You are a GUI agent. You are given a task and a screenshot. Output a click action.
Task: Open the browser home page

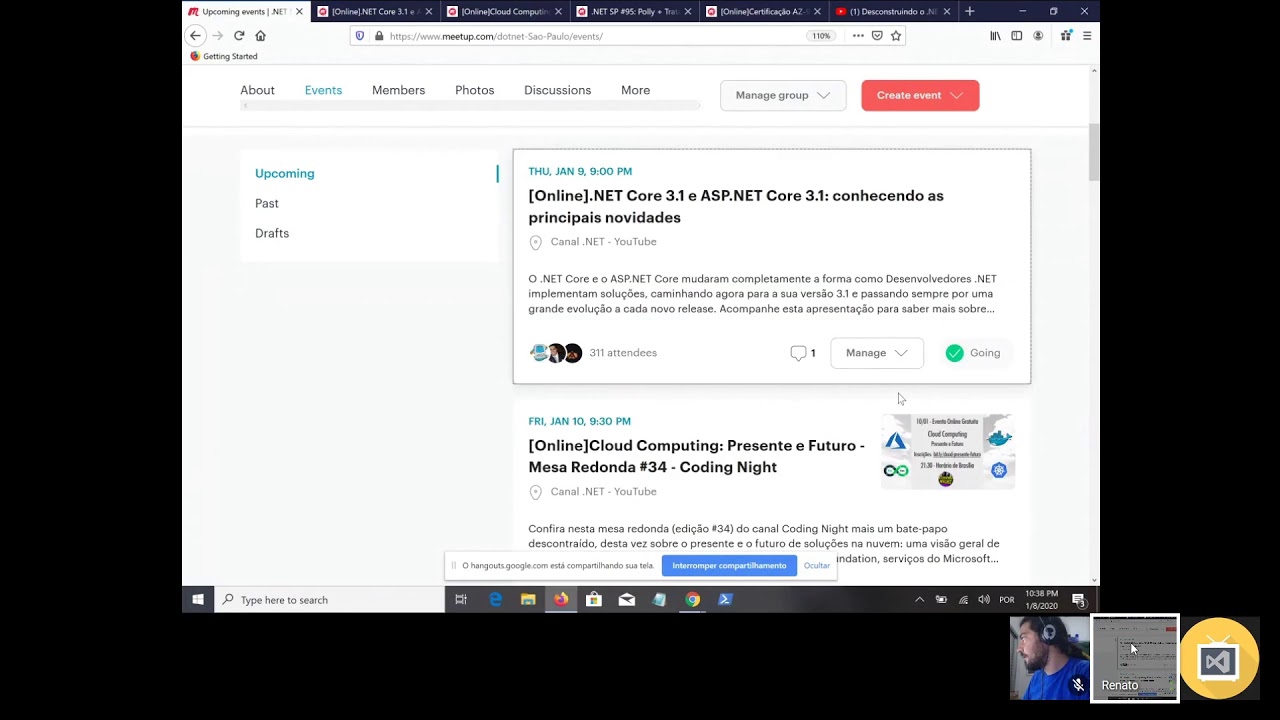click(260, 35)
